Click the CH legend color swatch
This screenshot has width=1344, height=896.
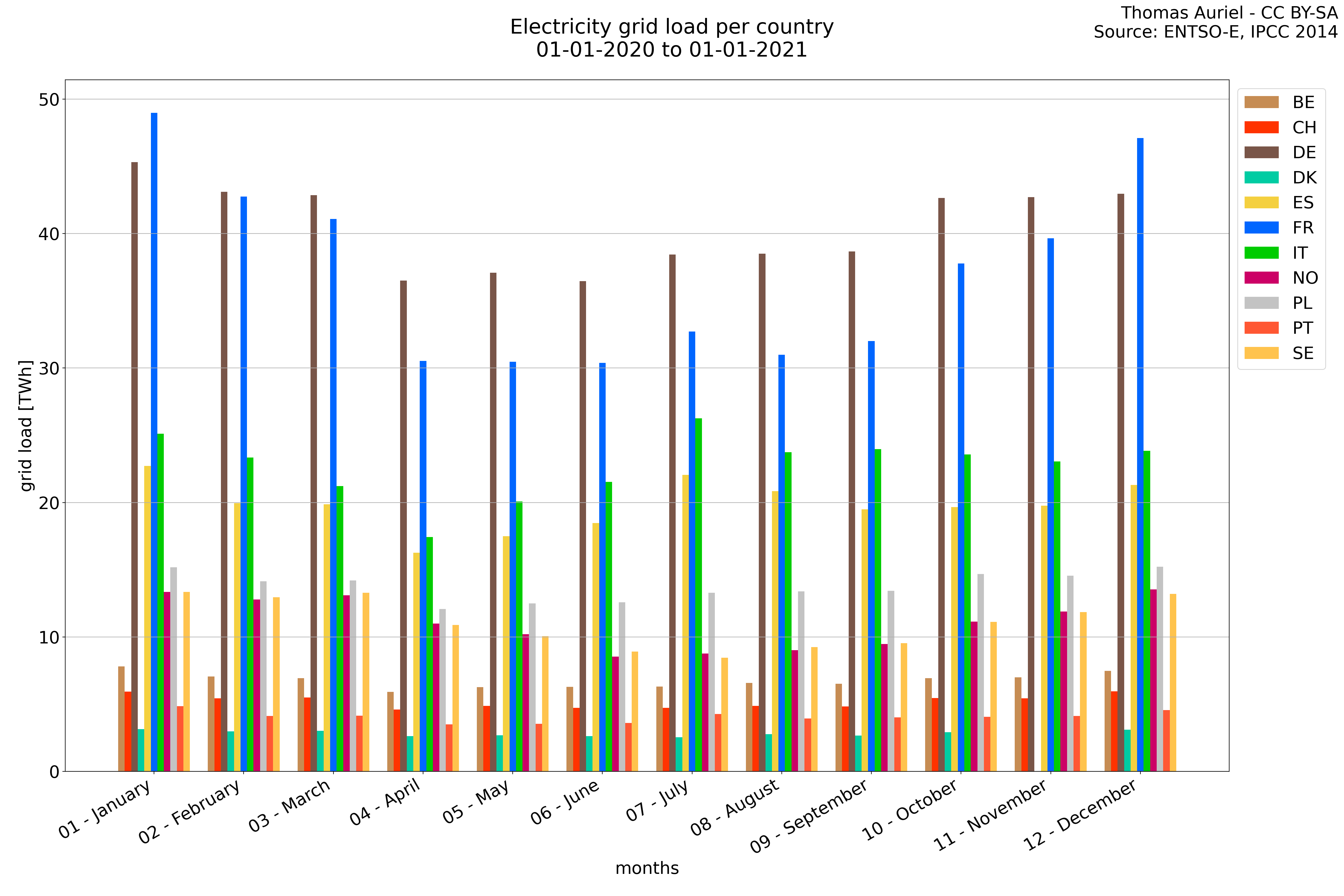1261,127
